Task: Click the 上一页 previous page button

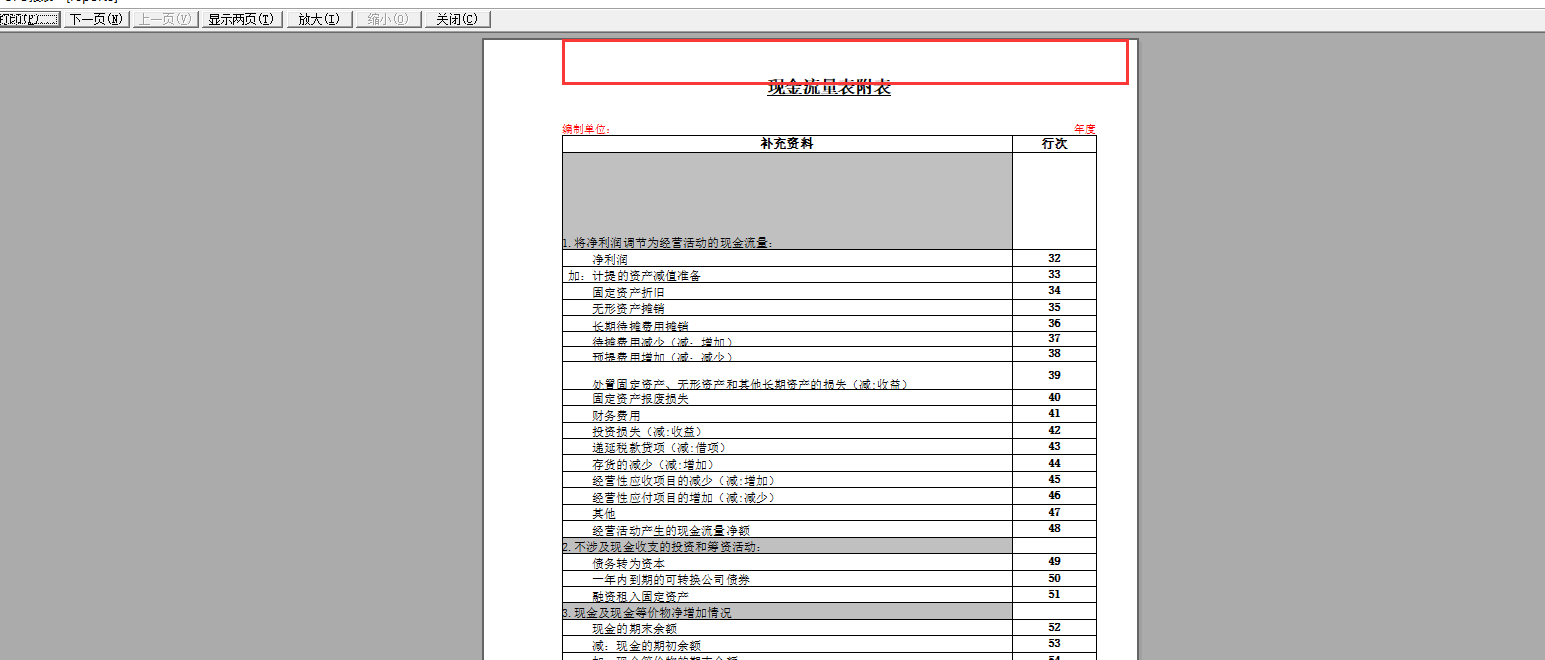Action: click(165, 19)
